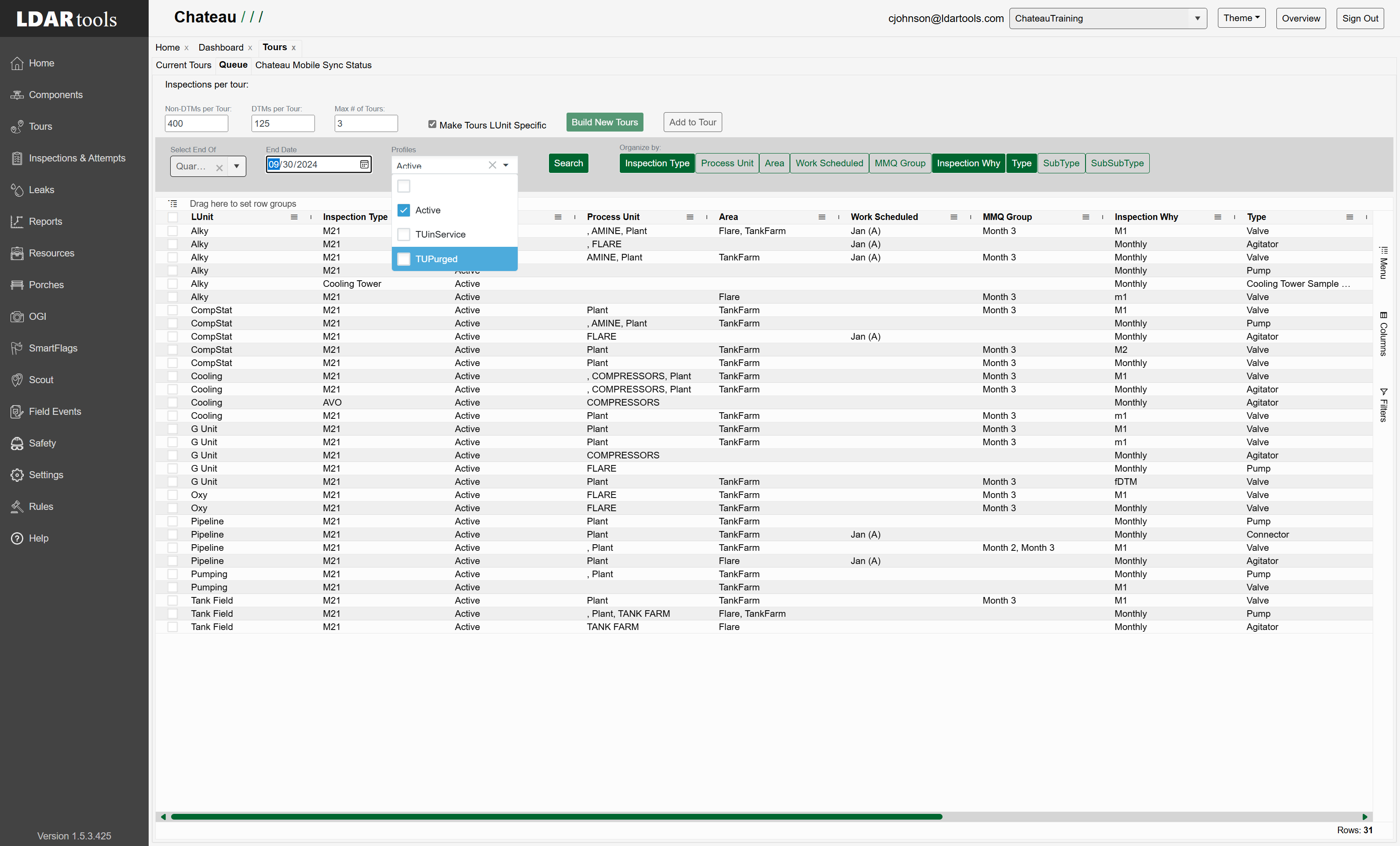Open the Columns side panel
The image size is (1400, 846).
click(1384, 333)
